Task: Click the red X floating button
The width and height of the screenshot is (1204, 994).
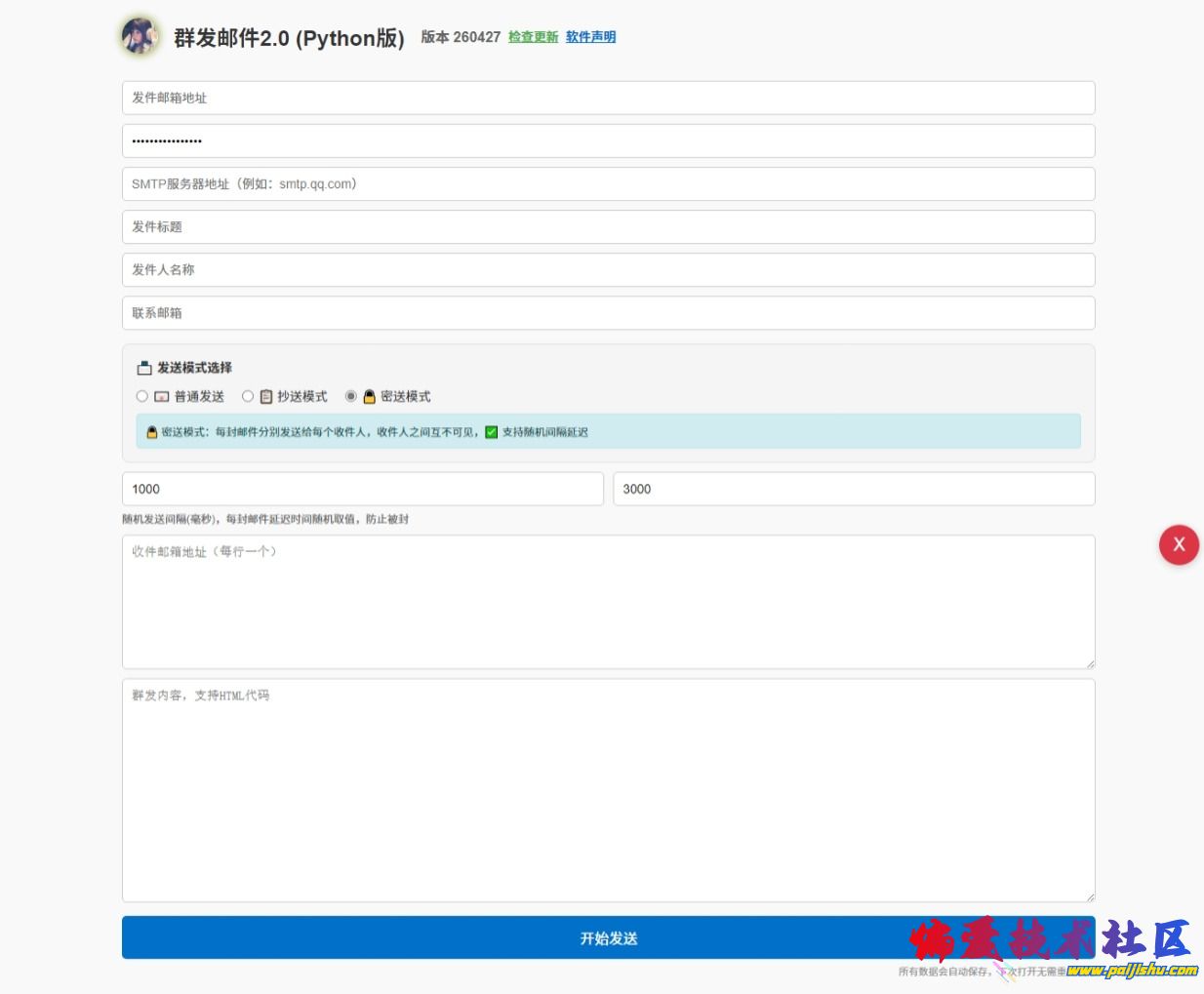Action: pyautogui.click(x=1179, y=544)
